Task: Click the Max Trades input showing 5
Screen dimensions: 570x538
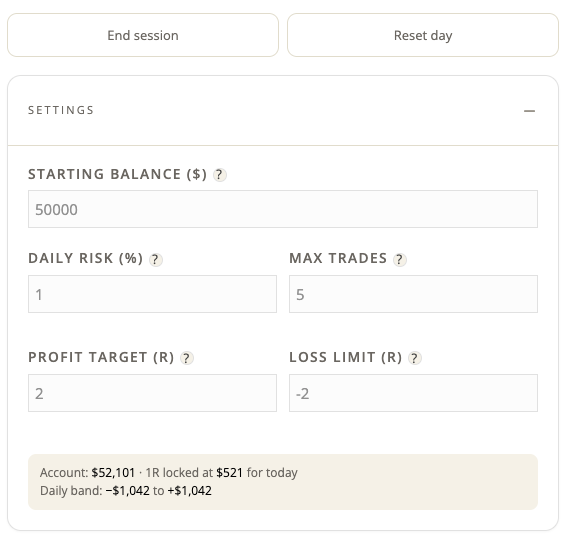Action: (413, 294)
